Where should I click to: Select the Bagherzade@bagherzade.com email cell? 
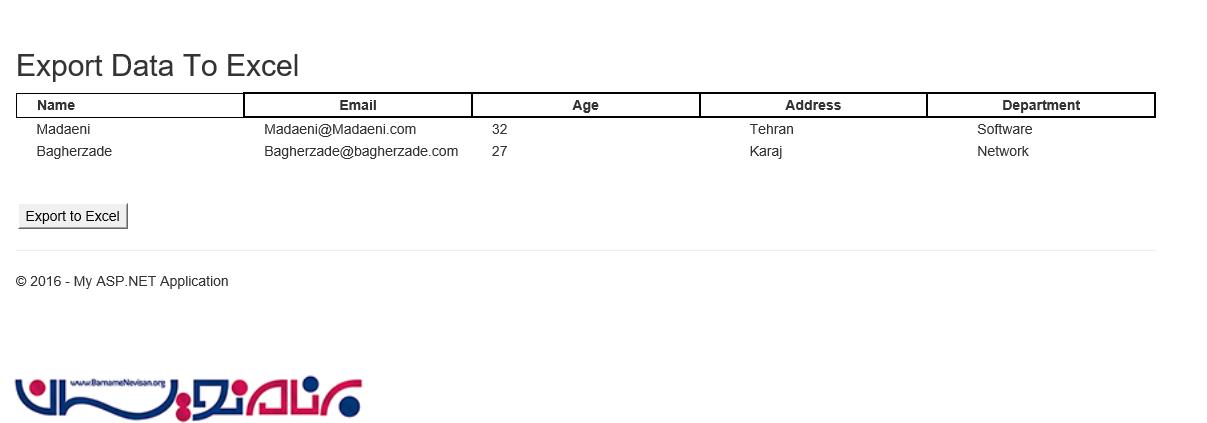point(361,152)
